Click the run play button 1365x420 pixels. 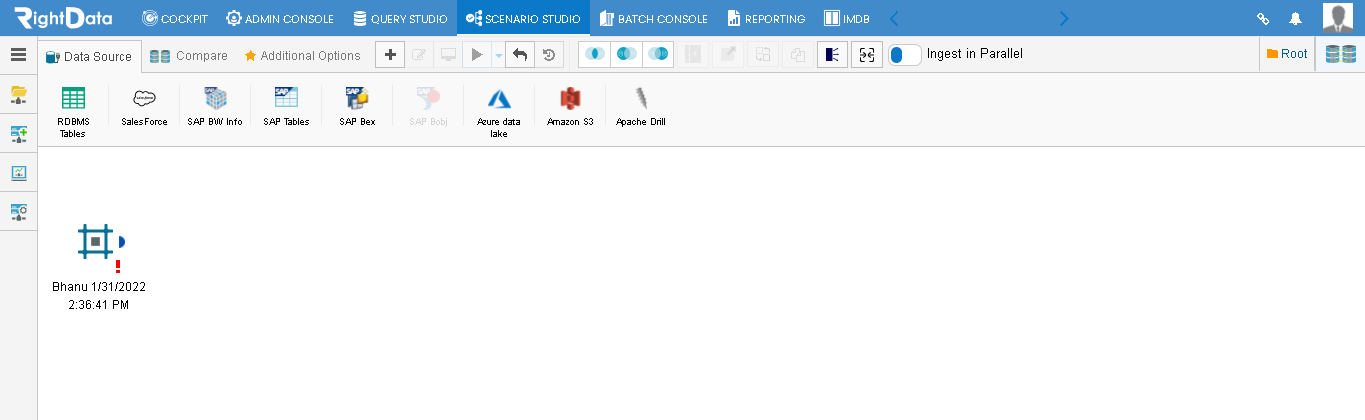coord(478,55)
